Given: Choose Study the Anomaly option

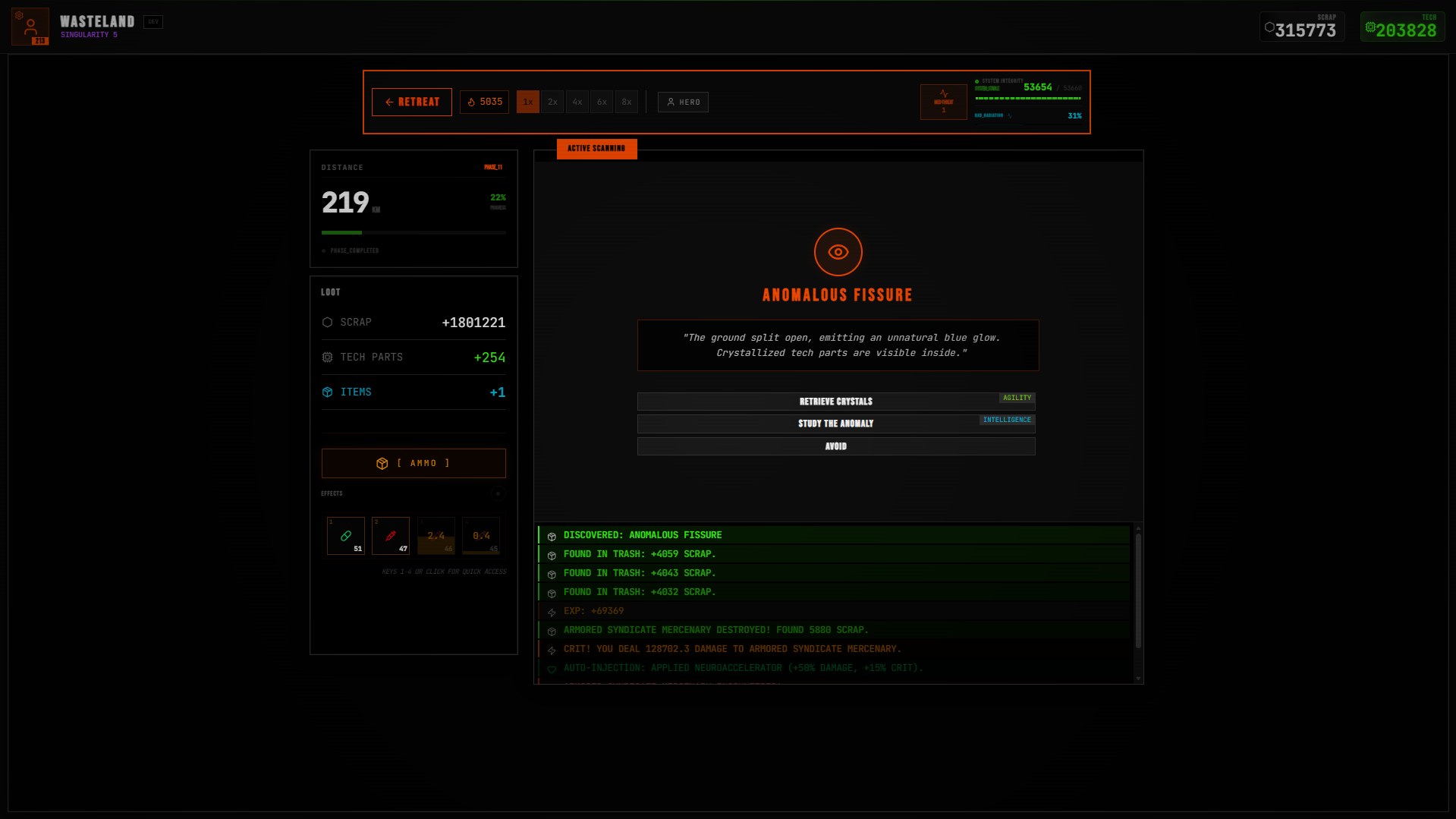Looking at the screenshot, I should pyautogui.click(x=836, y=424).
